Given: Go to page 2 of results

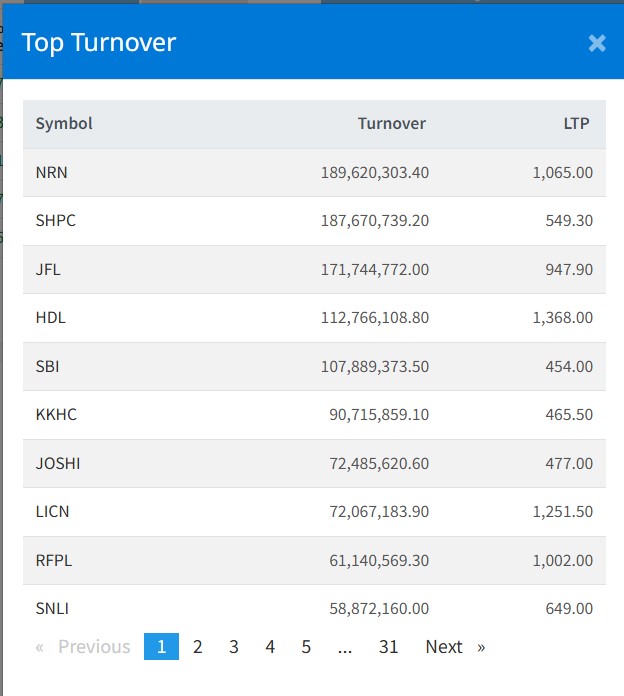Looking at the screenshot, I should coord(198,647).
